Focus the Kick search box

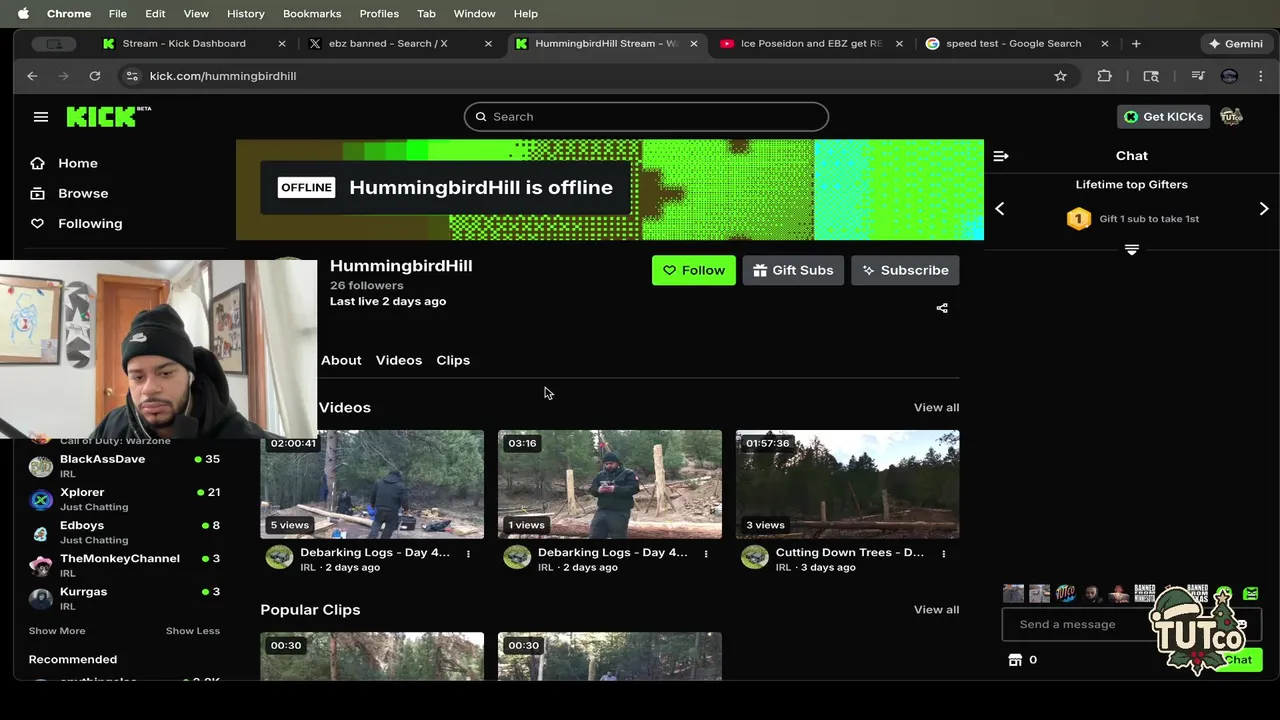coord(646,116)
